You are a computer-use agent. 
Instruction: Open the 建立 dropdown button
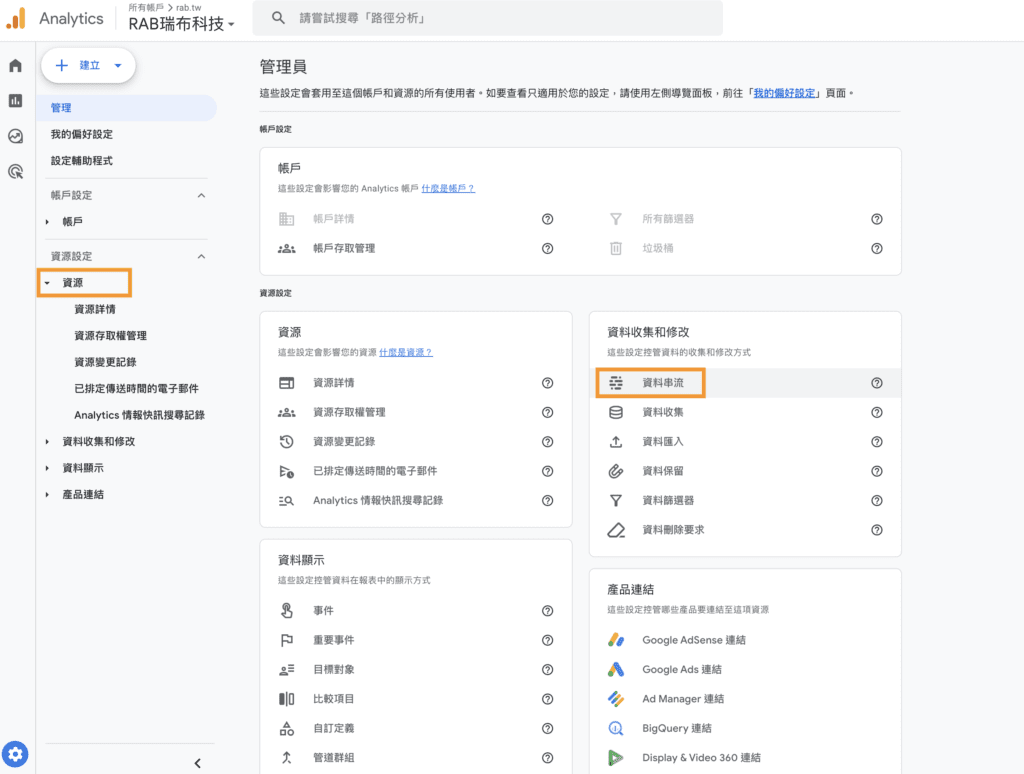(88, 65)
